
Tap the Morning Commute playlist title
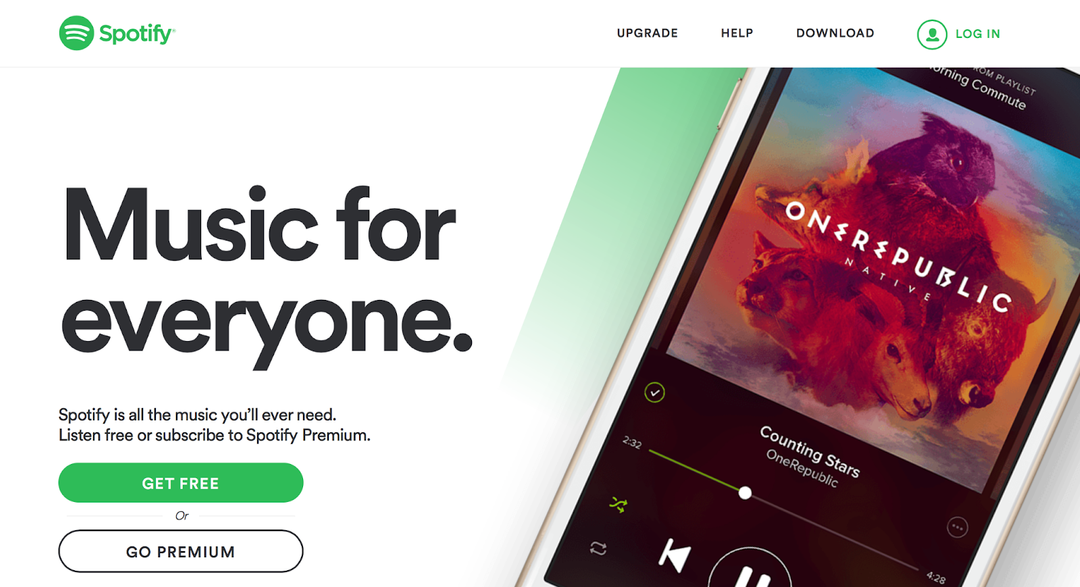point(978,88)
